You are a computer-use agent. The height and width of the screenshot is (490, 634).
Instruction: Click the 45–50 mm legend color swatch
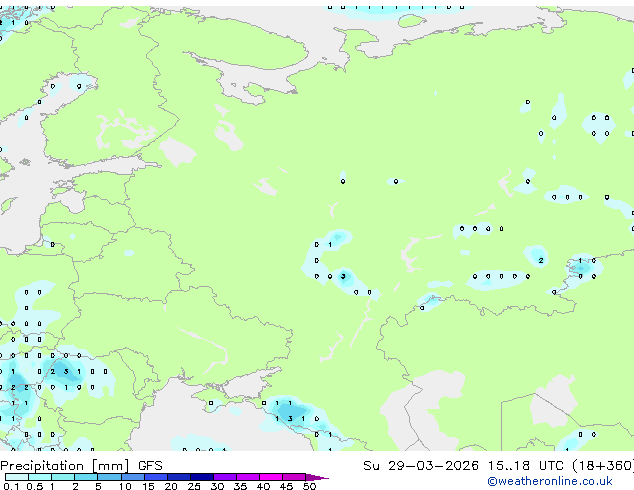(x=294, y=477)
